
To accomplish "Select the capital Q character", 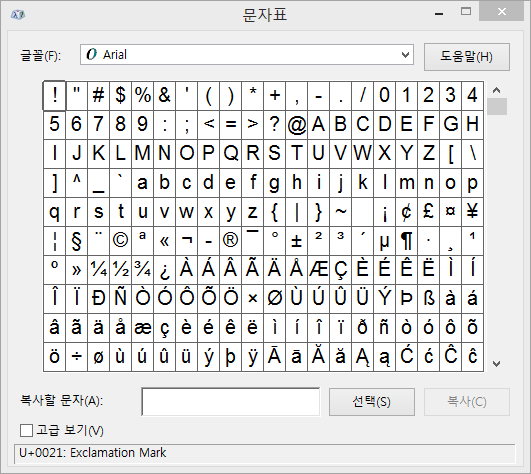I will [231, 154].
